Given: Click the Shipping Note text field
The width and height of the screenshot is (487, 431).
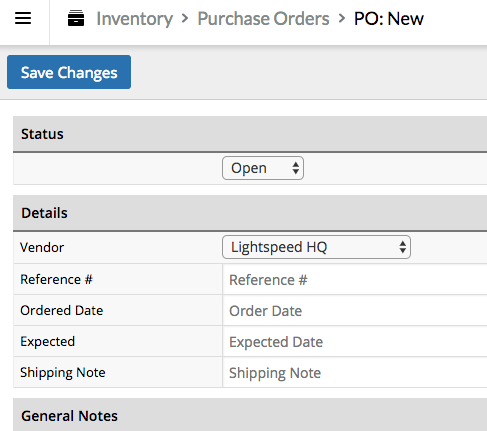Looking at the screenshot, I should coord(355,372).
